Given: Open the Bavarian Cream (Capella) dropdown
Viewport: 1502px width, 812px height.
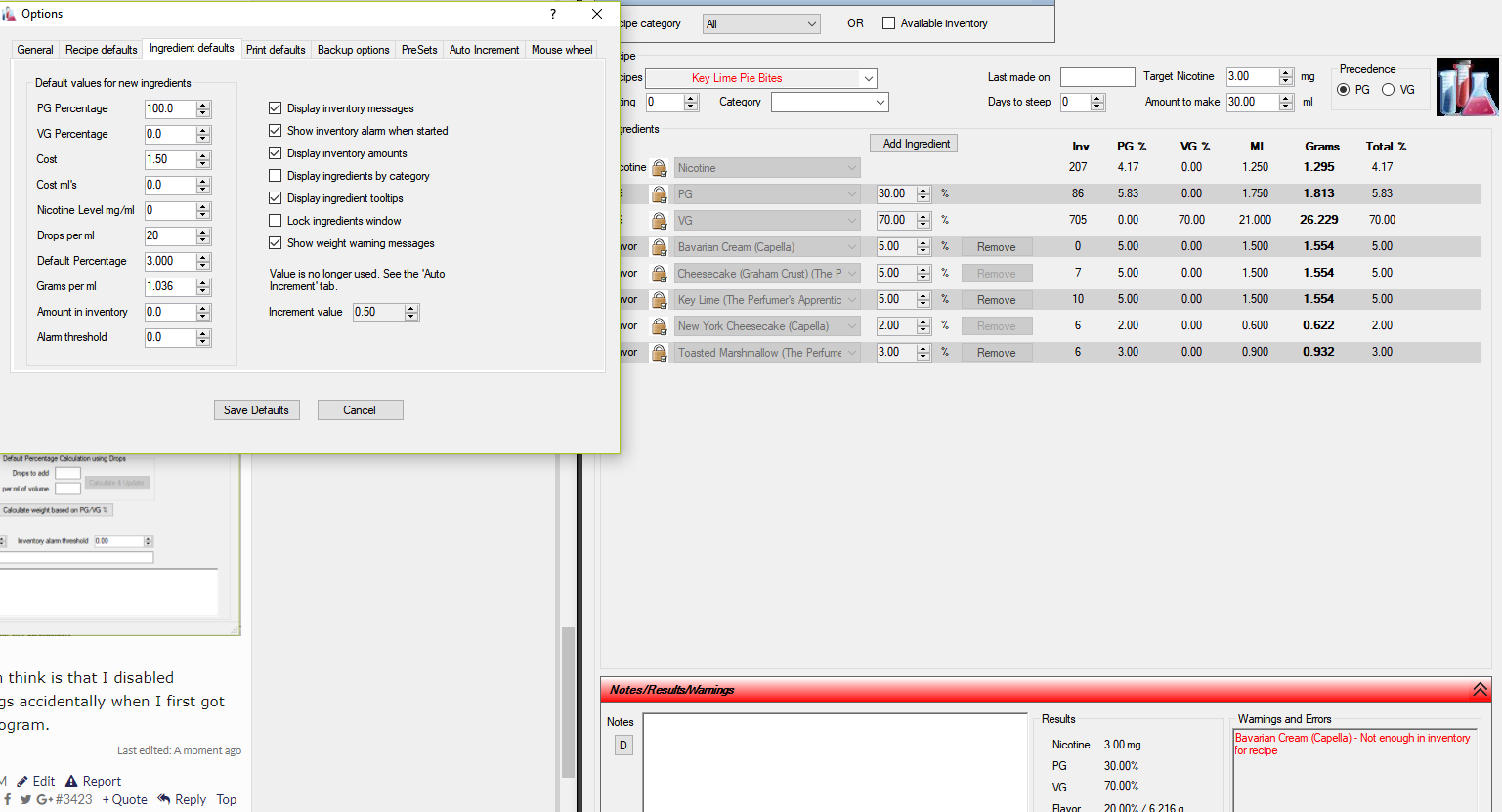Looking at the screenshot, I should (767, 247).
